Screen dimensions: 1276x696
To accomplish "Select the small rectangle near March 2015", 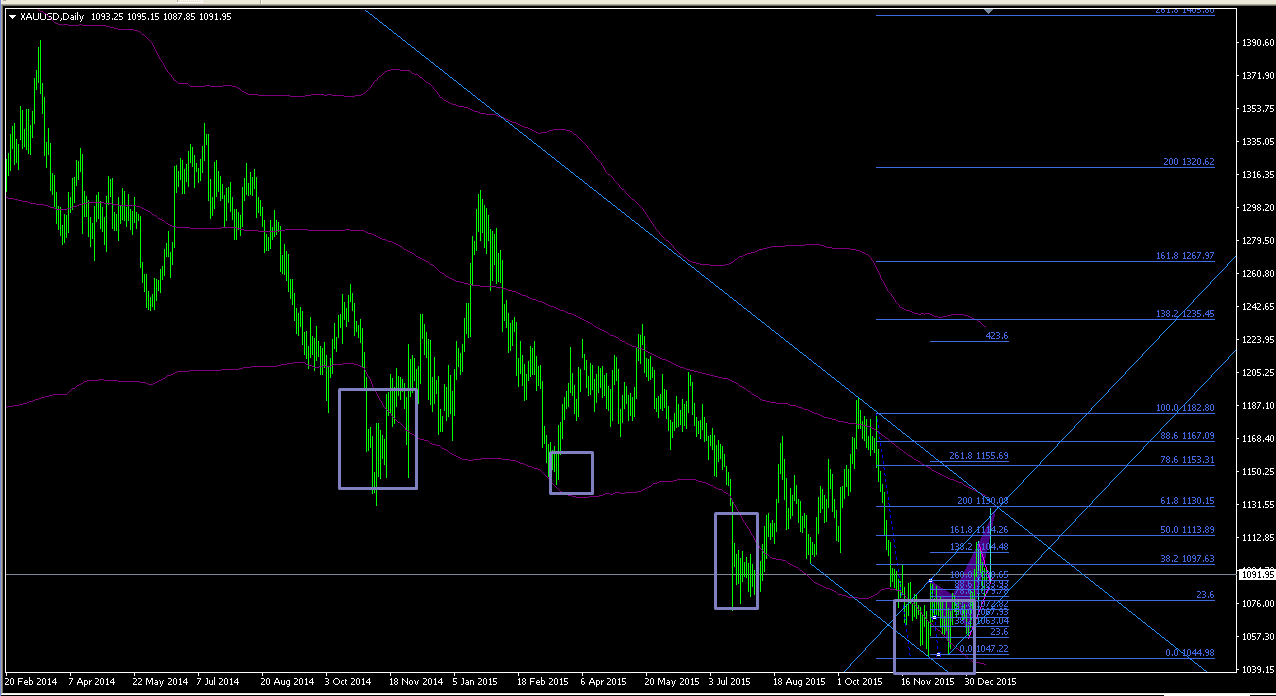I will click(571, 473).
